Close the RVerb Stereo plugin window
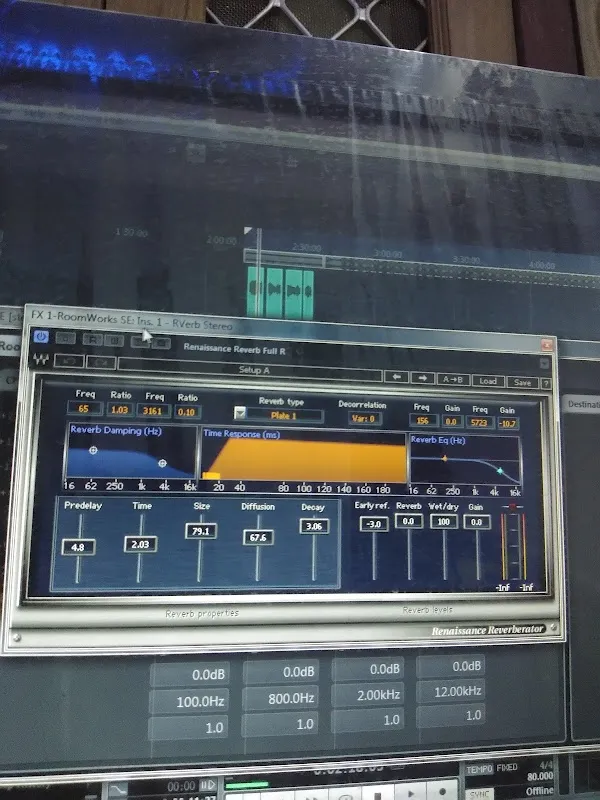600x800 pixels. pyautogui.click(x=547, y=345)
